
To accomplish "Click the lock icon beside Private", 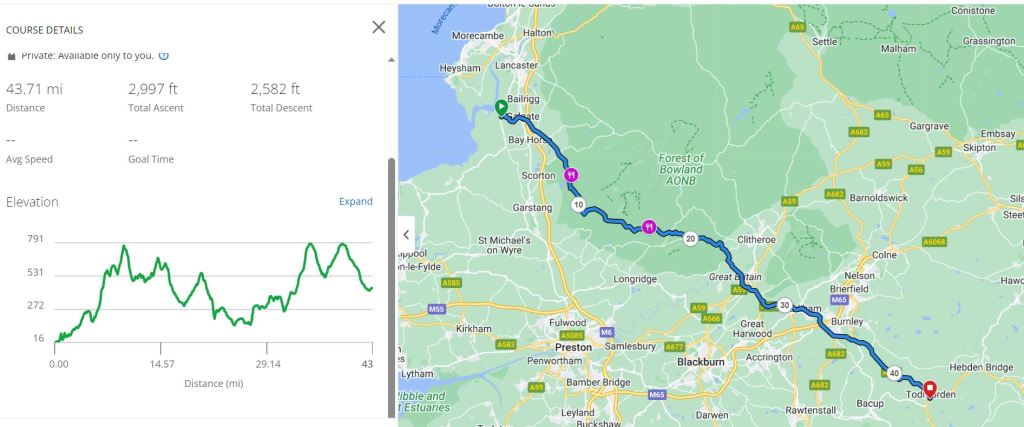I will (x=12, y=56).
